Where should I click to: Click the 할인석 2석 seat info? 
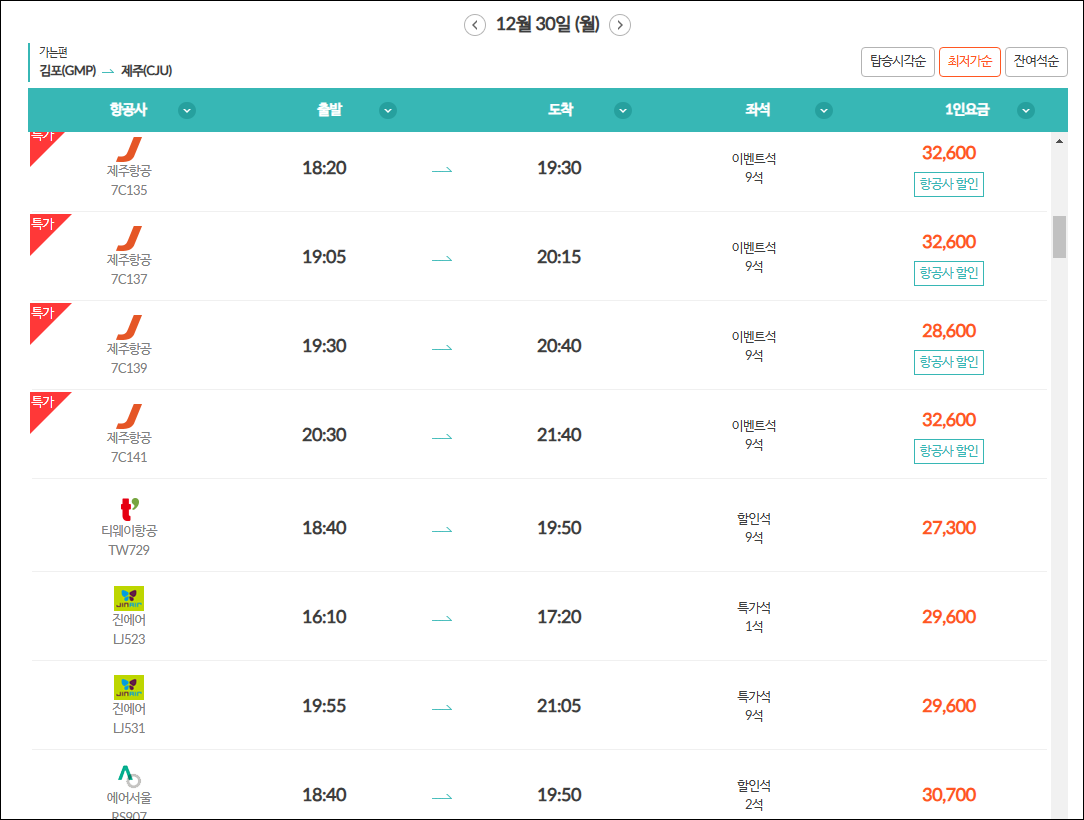tap(754, 795)
